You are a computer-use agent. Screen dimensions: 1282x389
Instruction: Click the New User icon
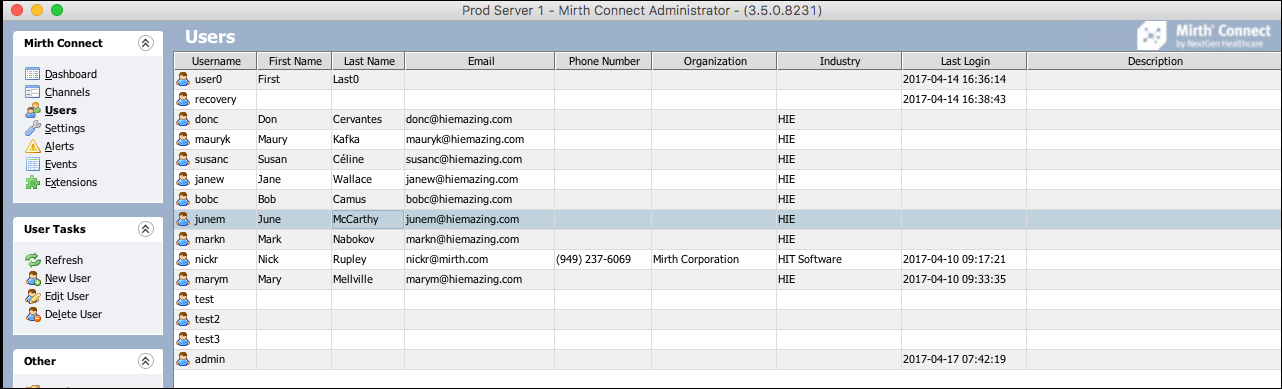pos(32,278)
